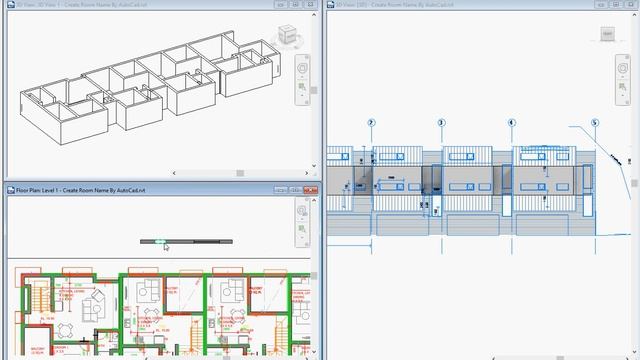The image size is (640, 360).
Task: Click document icon in isometric 3D view title bar
Action: [11, 4]
